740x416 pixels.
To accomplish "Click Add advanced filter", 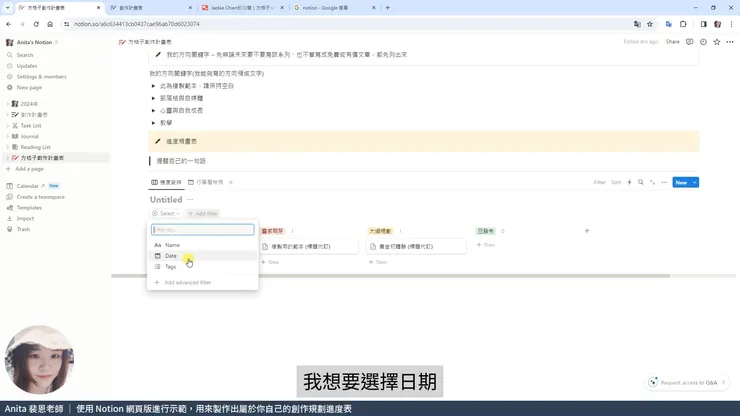I will click(202, 282).
